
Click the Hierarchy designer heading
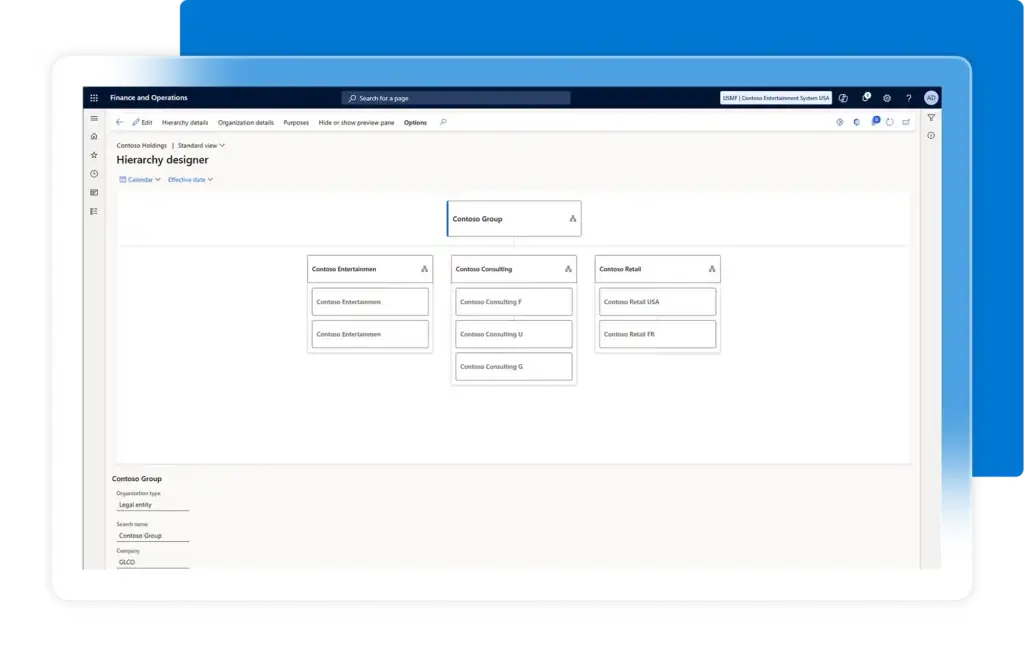163,160
